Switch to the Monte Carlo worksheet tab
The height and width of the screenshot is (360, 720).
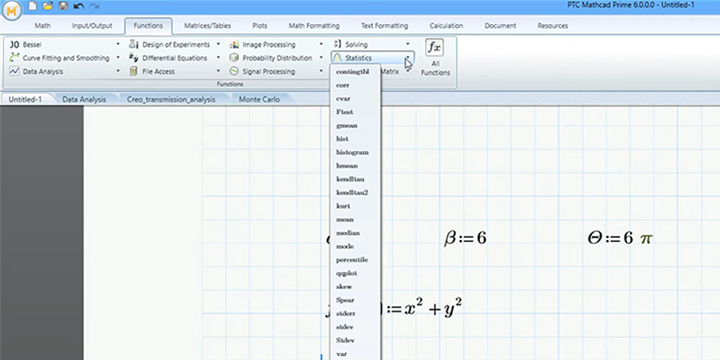point(259,99)
